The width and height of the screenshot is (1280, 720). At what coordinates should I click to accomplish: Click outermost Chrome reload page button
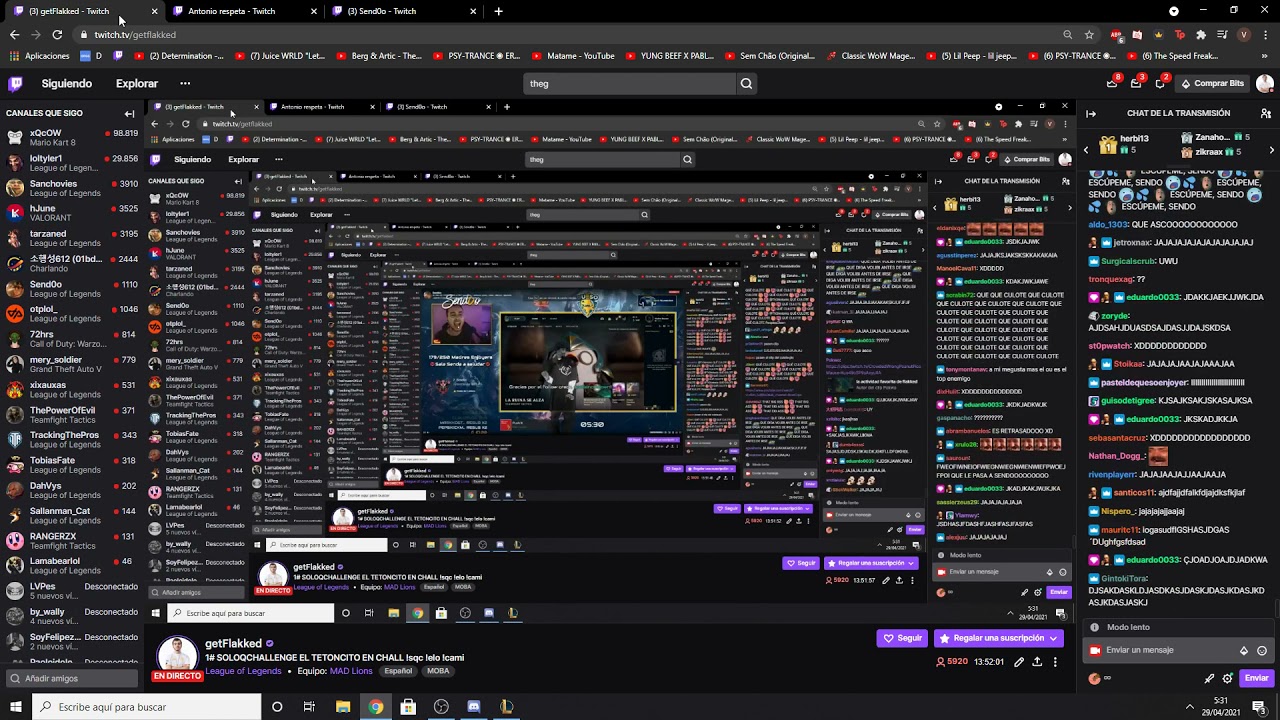click(57, 34)
